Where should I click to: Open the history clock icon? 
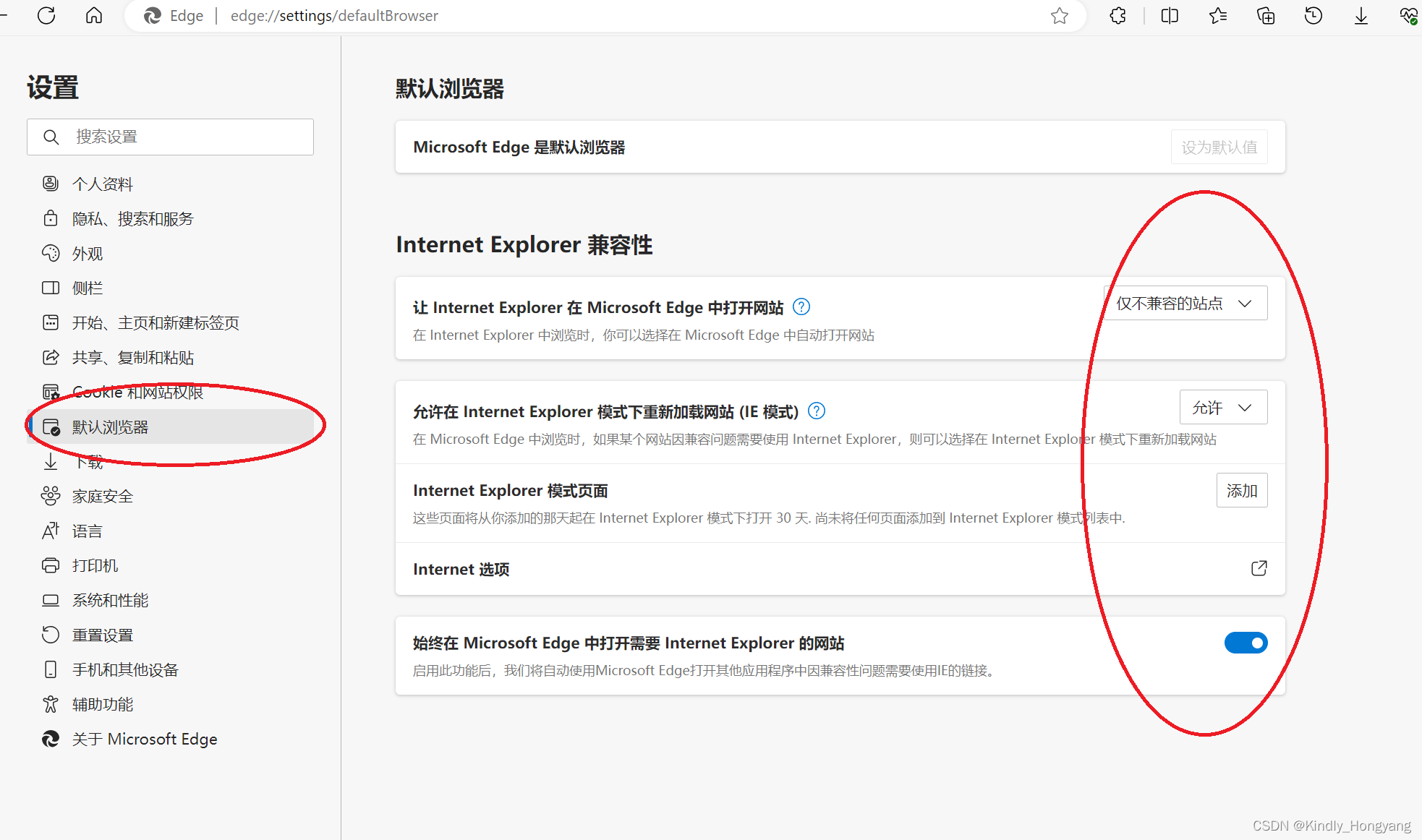click(x=1314, y=16)
